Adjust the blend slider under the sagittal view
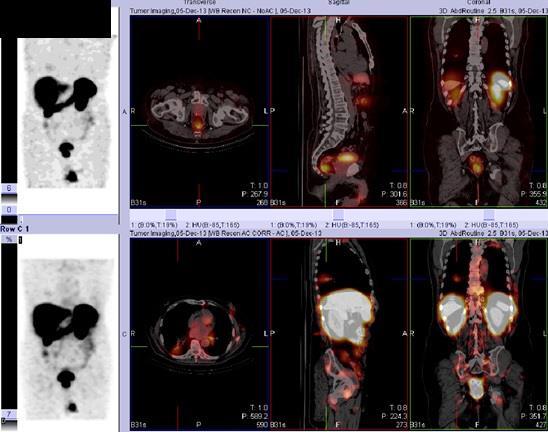This screenshot has width=548, height=432. [x=339, y=215]
